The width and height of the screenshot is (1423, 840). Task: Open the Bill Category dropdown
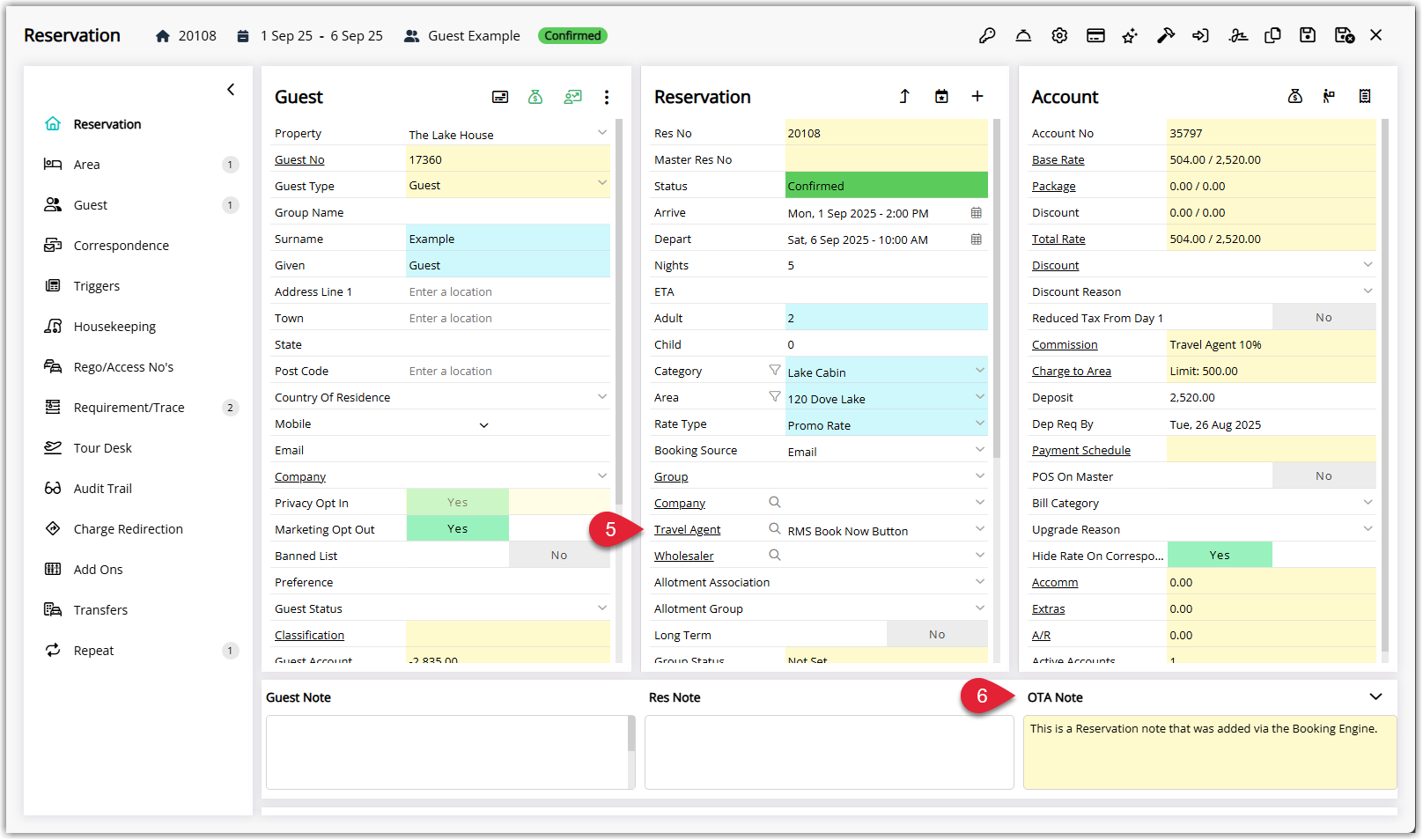[1368, 502]
